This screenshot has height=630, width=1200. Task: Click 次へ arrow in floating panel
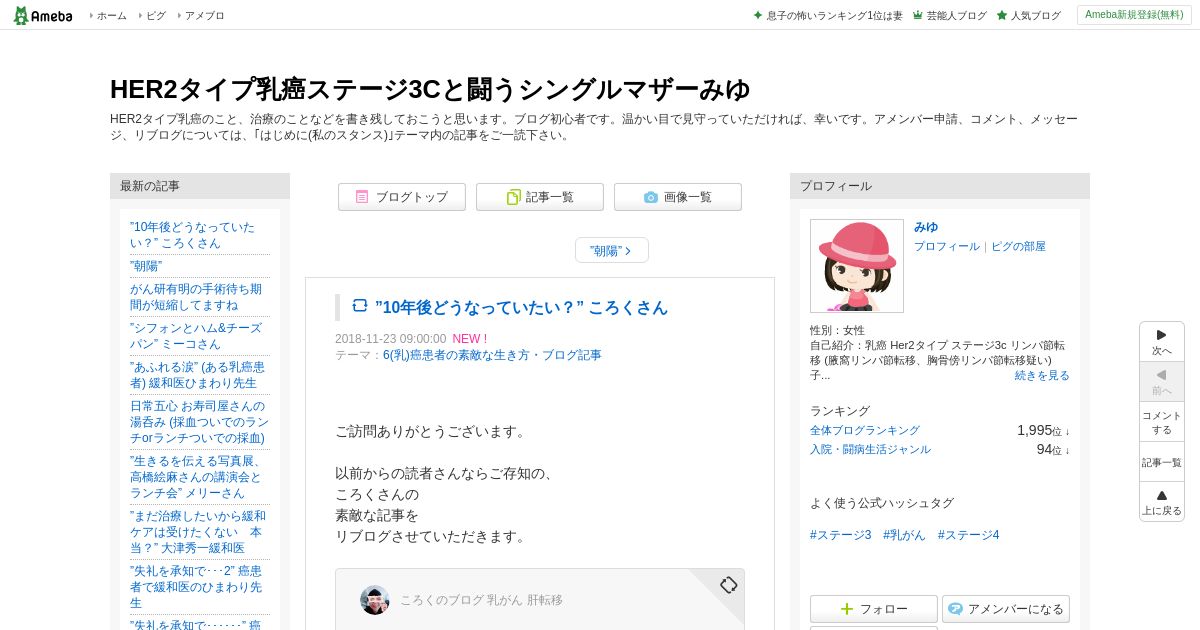(x=1162, y=342)
